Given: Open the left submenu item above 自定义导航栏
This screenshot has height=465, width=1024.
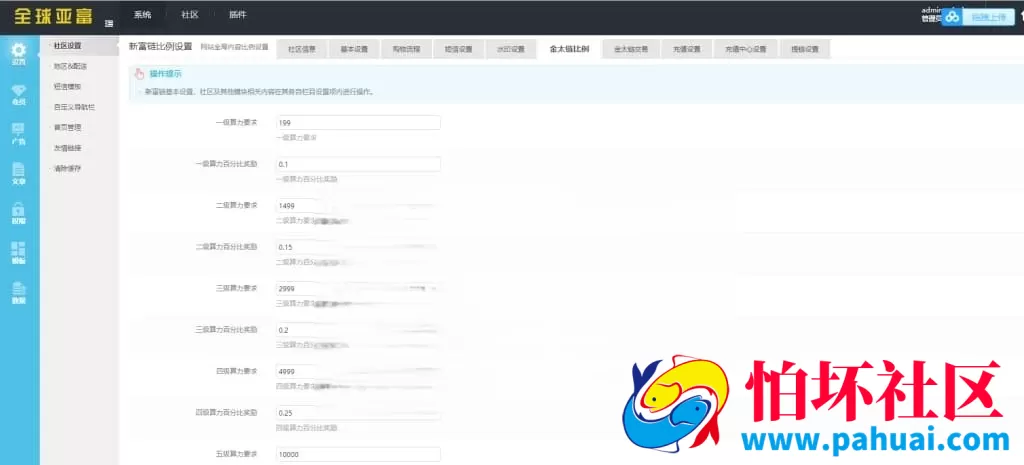Looking at the screenshot, I should pyautogui.click(x=67, y=86).
